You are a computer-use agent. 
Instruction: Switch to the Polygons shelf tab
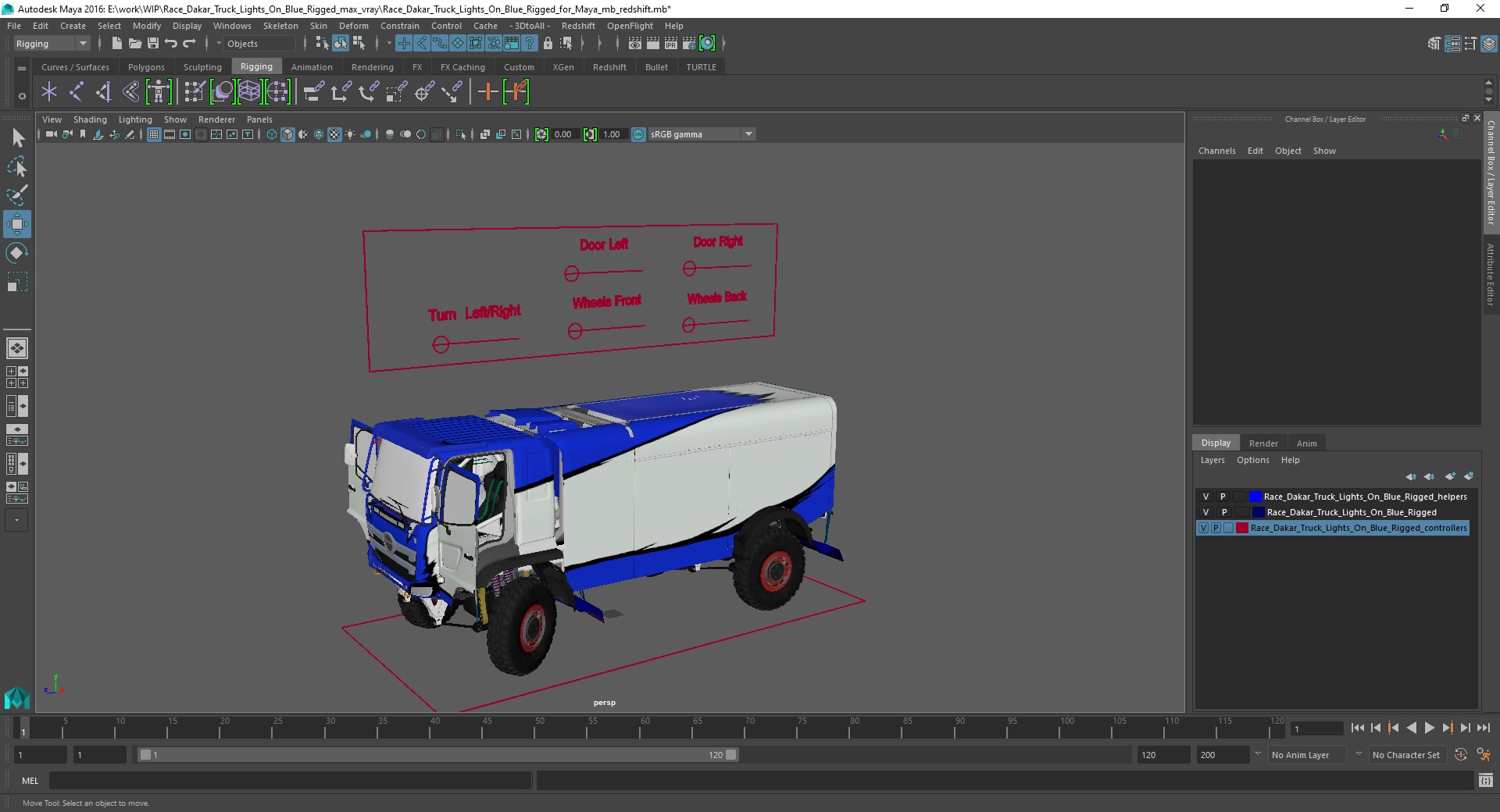(x=146, y=67)
